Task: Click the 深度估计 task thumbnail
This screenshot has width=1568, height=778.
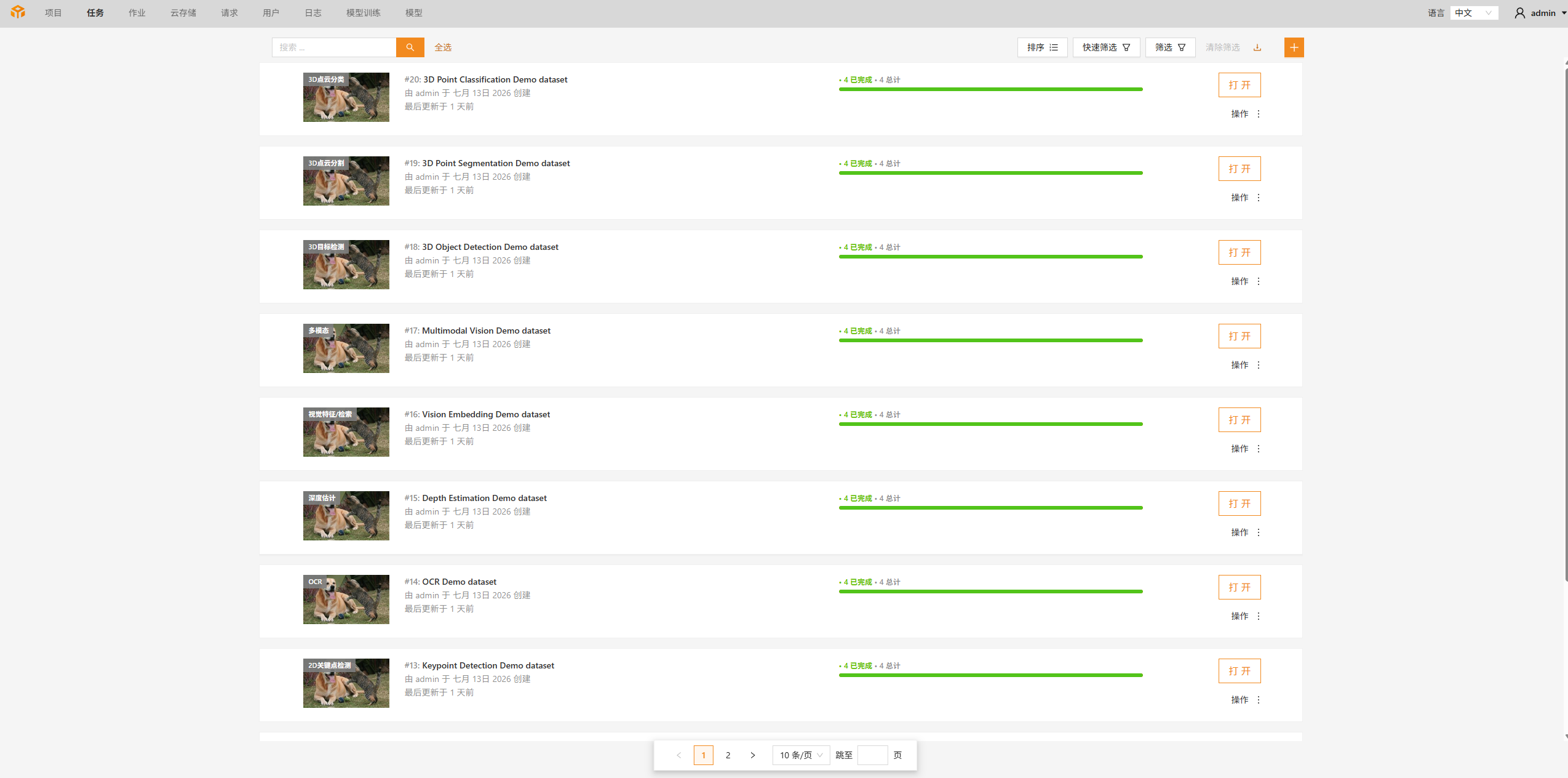Action: pyautogui.click(x=346, y=516)
